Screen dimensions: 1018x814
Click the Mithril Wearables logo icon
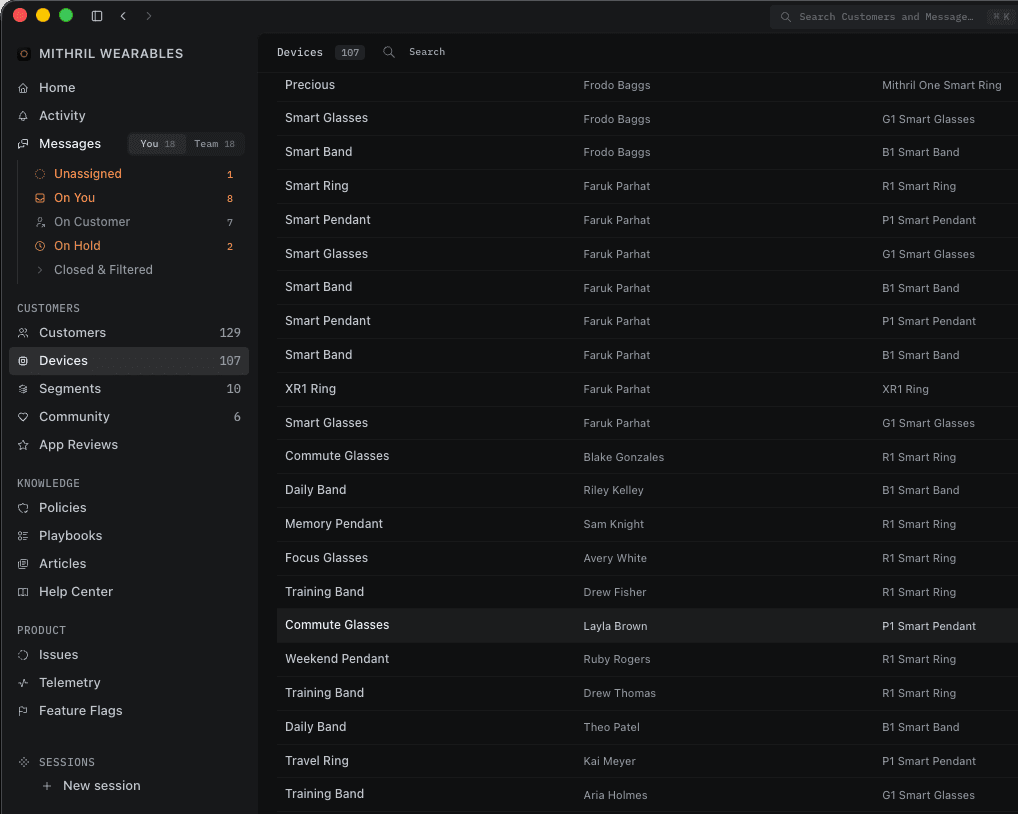[x=24, y=54]
